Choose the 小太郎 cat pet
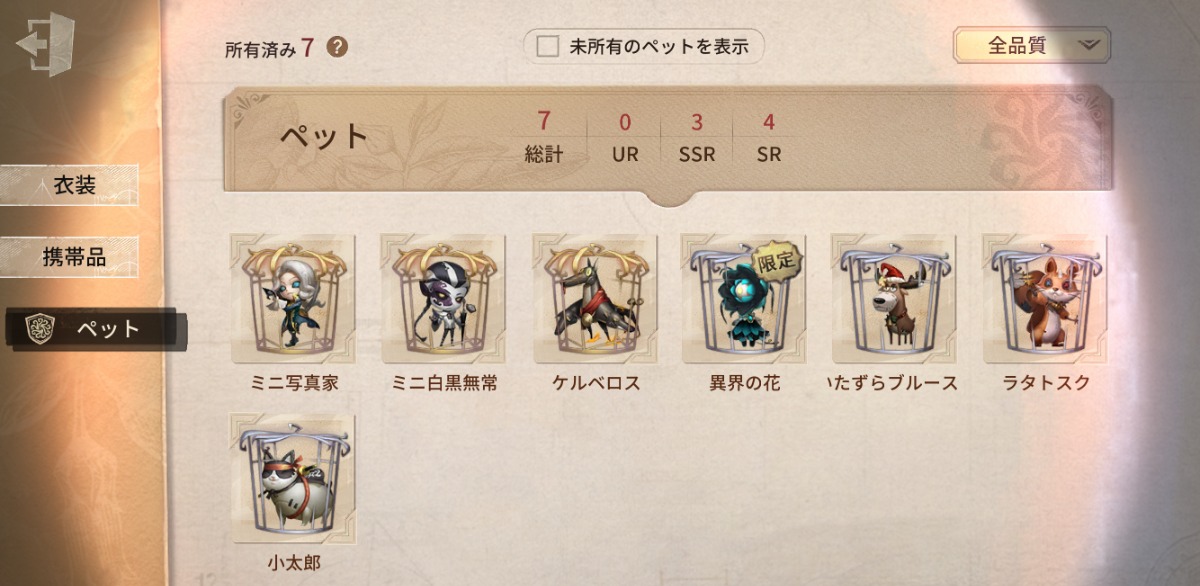This screenshot has width=1200, height=586. point(293,478)
